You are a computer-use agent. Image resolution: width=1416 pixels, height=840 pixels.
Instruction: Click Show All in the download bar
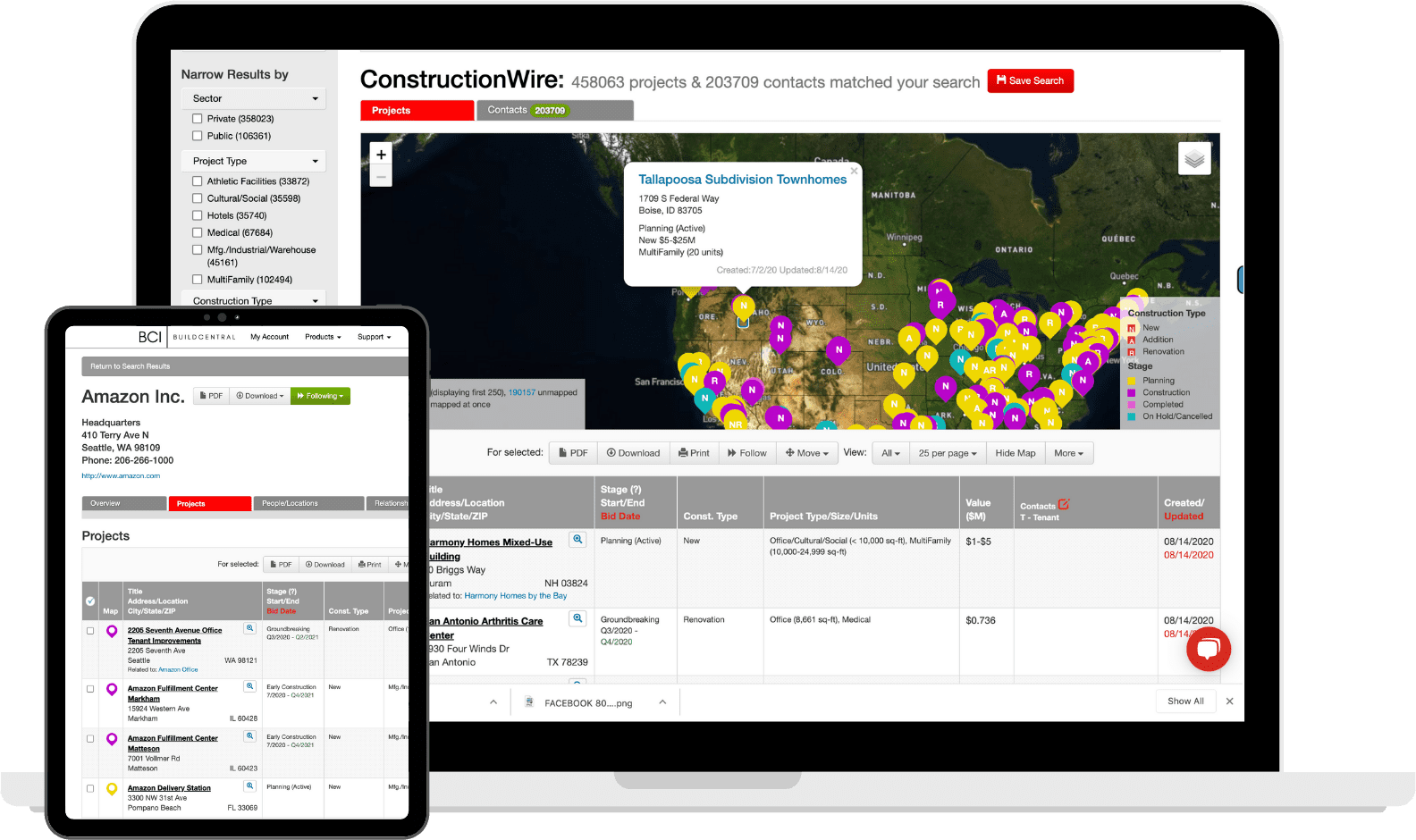click(1185, 701)
